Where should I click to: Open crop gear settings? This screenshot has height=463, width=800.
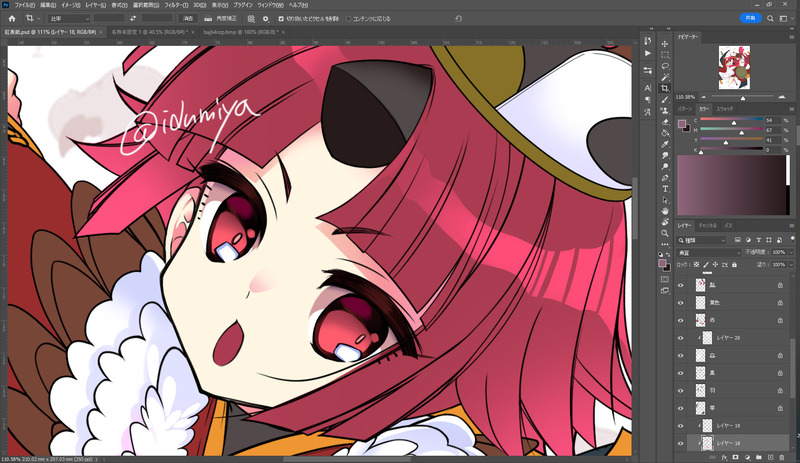[x=265, y=18]
